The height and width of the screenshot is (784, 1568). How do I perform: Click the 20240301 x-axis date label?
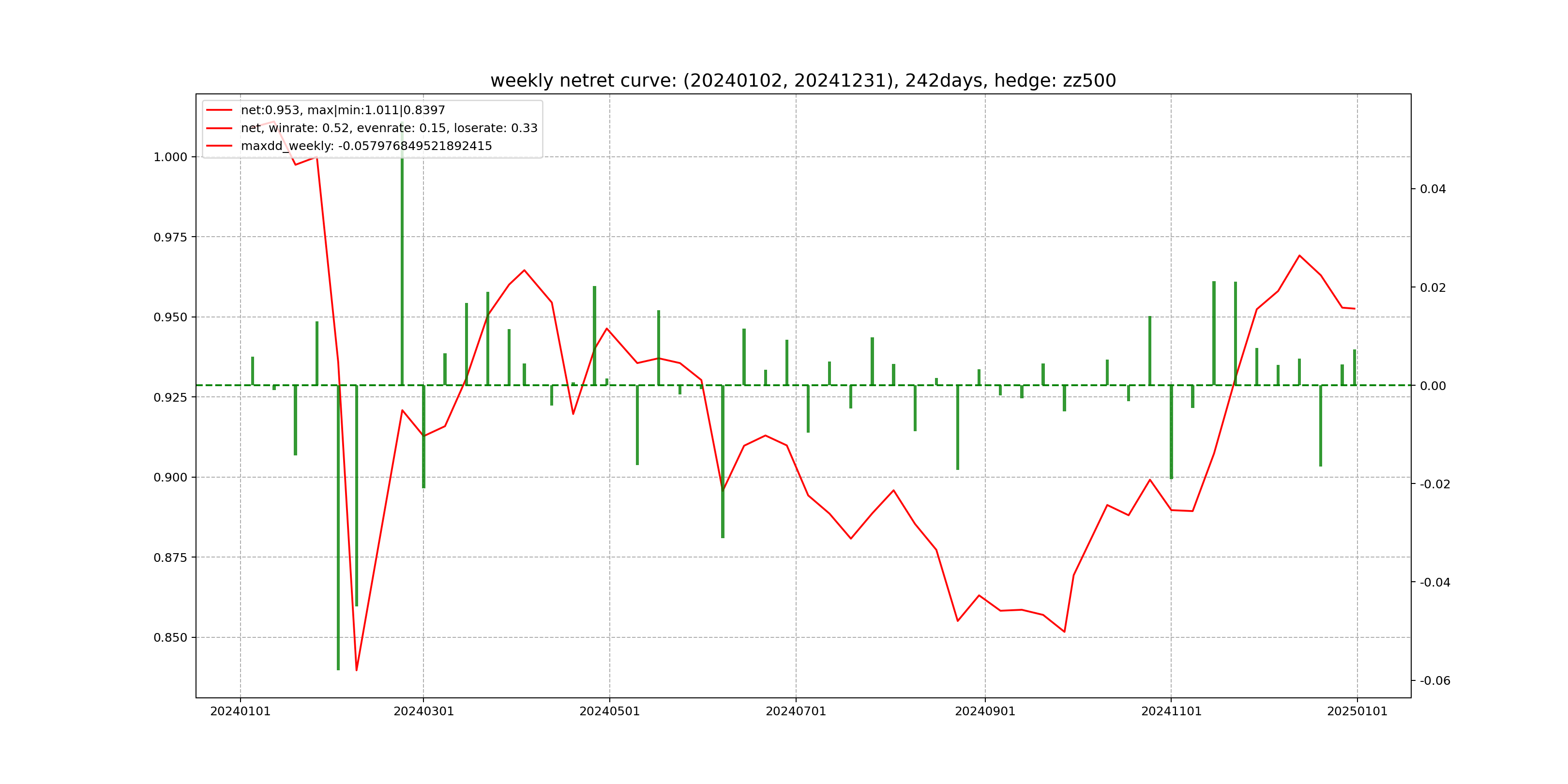coord(423,711)
